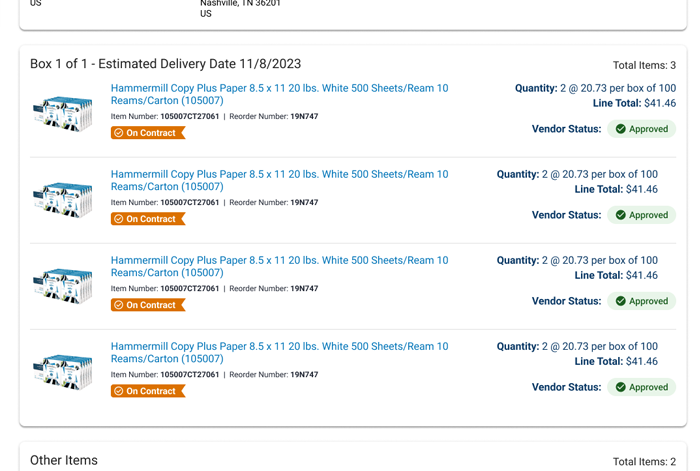Viewport: 700px width, 471px height.
Task: Click the On Contract badge icon in the first row
Action: (119, 133)
